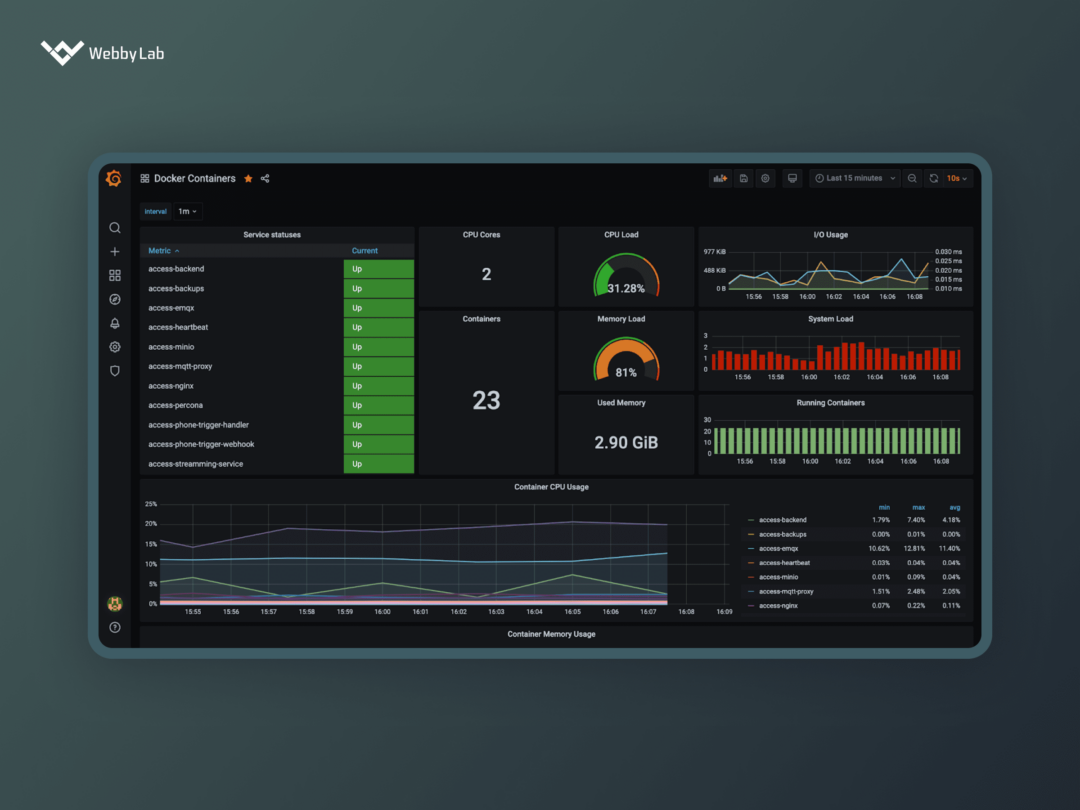Open the 10s auto-refresh dropdown

(x=957, y=178)
